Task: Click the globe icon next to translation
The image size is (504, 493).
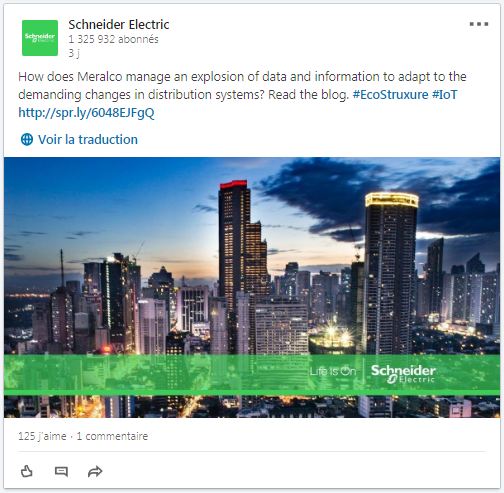Action: [27, 139]
